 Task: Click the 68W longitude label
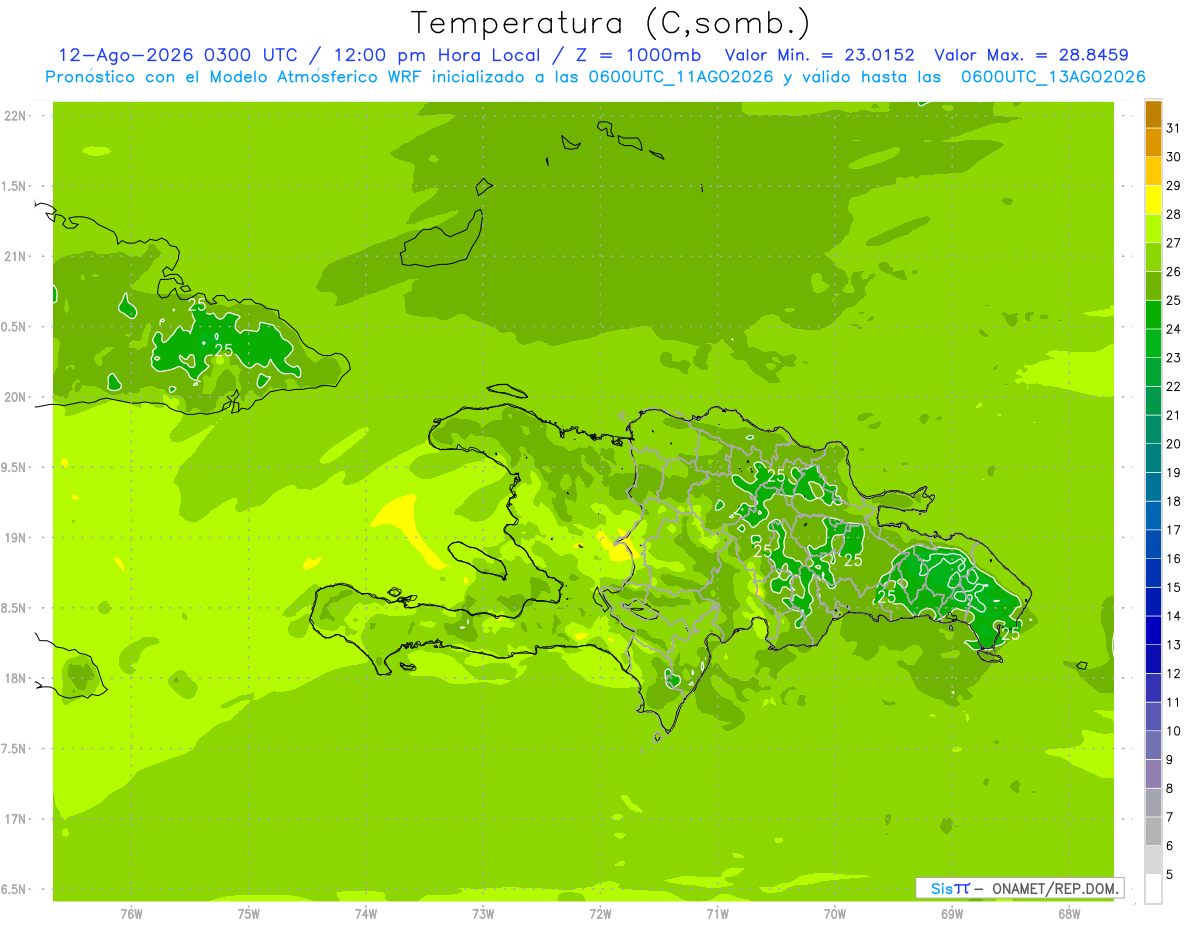click(x=1069, y=914)
